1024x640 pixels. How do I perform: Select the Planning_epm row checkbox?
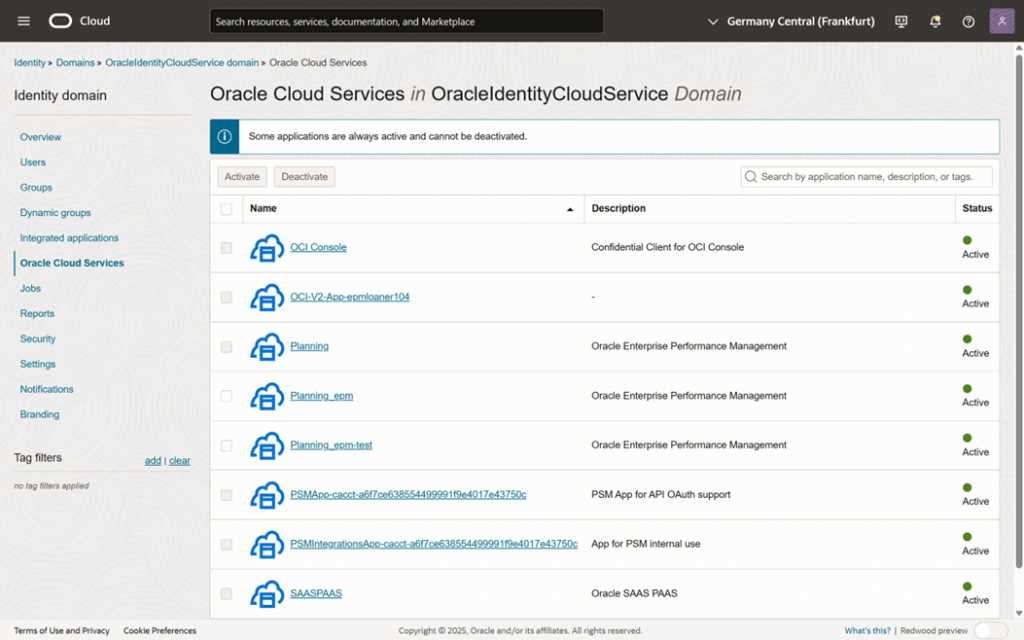(226, 396)
